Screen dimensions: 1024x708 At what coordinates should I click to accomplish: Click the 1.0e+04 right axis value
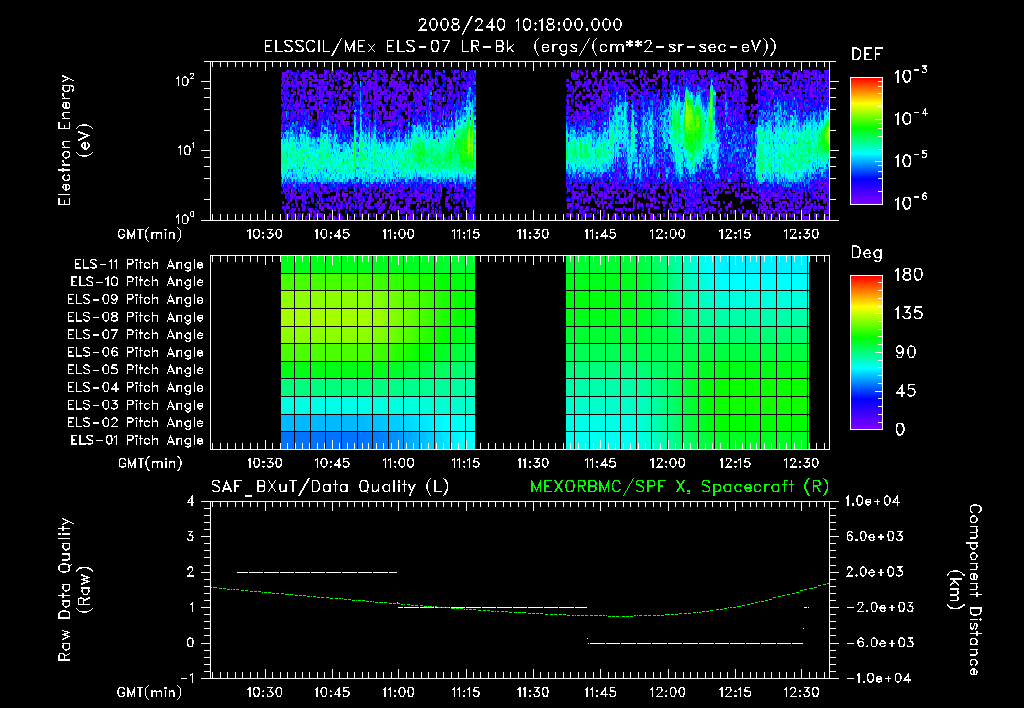(x=872, y=502)
